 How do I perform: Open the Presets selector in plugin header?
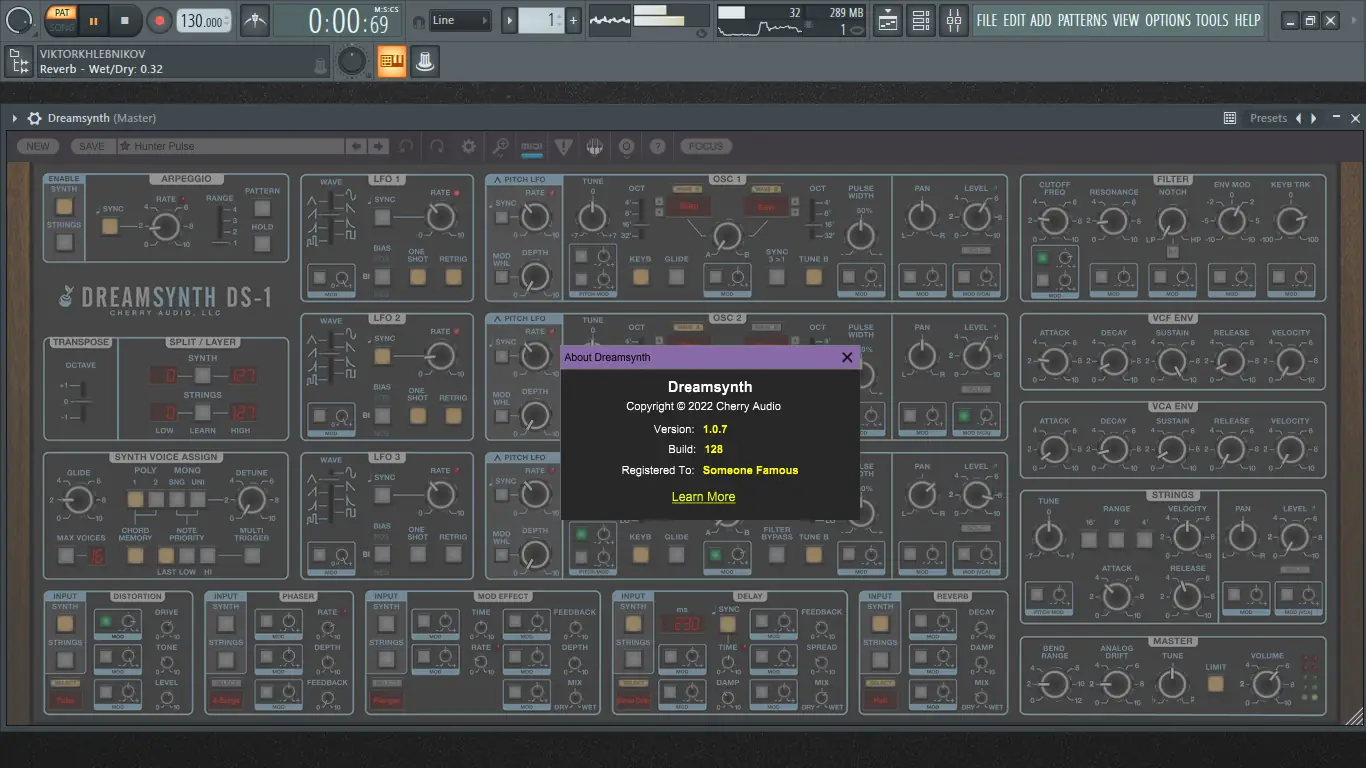pyautogui.click(x=1268, y=118)
